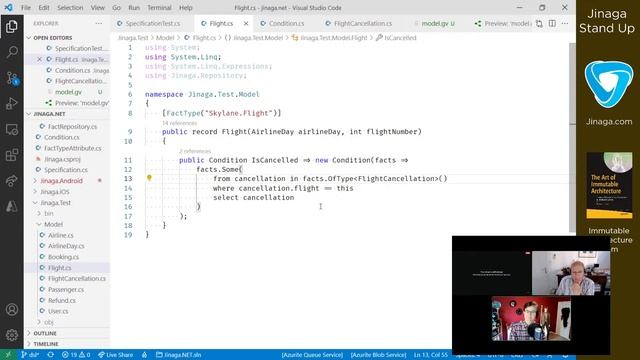Click Jinaga.NET.sln in the status bar

179,355
